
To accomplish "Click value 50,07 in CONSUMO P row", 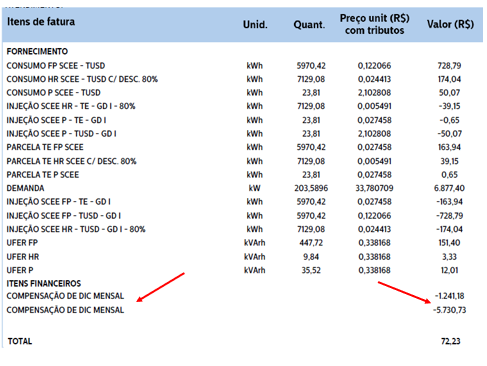I will tap(449, 93).
